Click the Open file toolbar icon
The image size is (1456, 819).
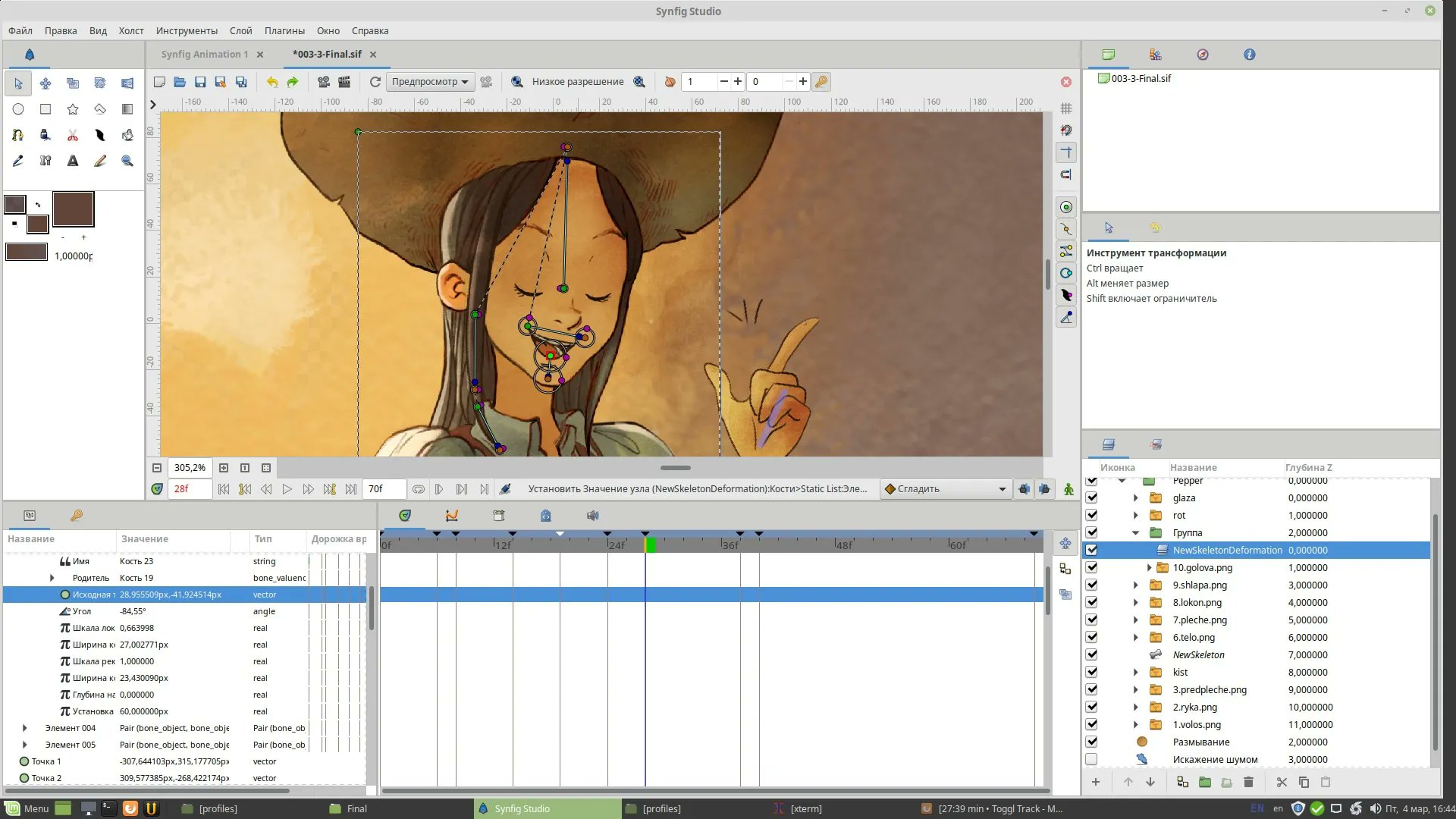180,82
